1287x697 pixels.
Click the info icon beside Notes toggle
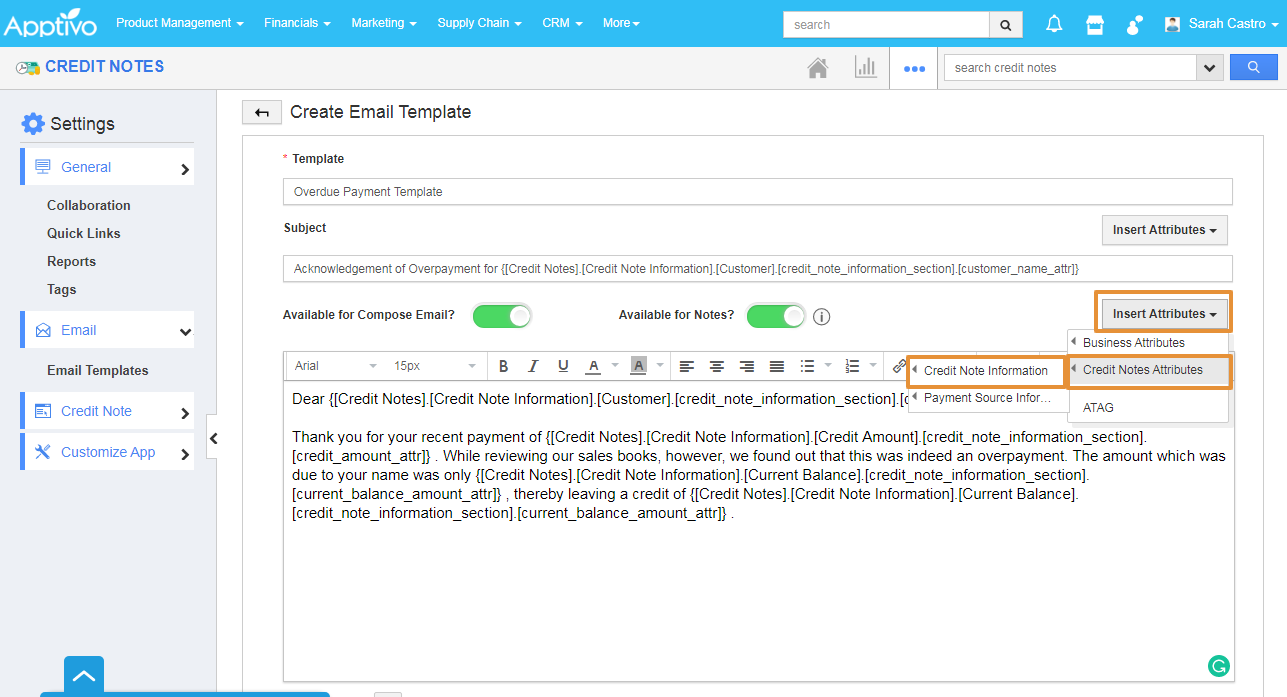click(821, 317)
